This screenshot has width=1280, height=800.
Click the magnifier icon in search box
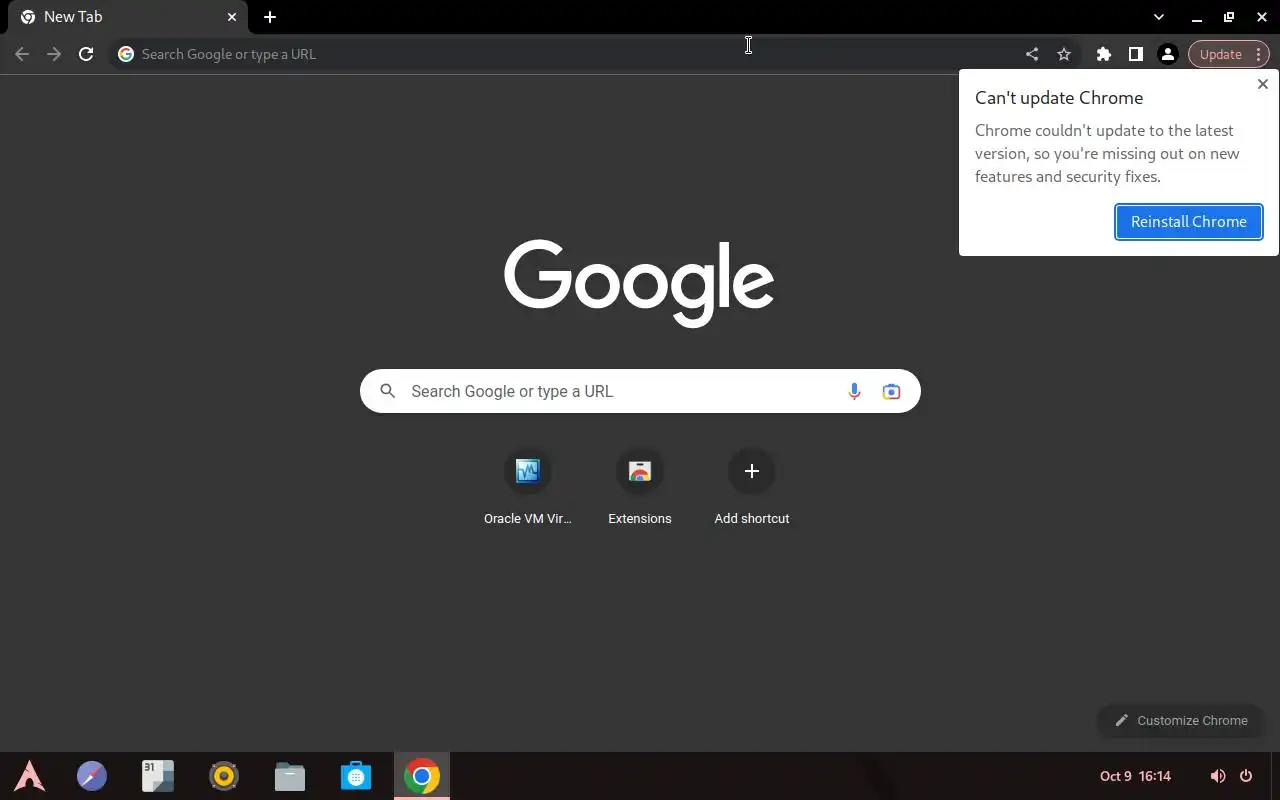(x=388, y=391)
